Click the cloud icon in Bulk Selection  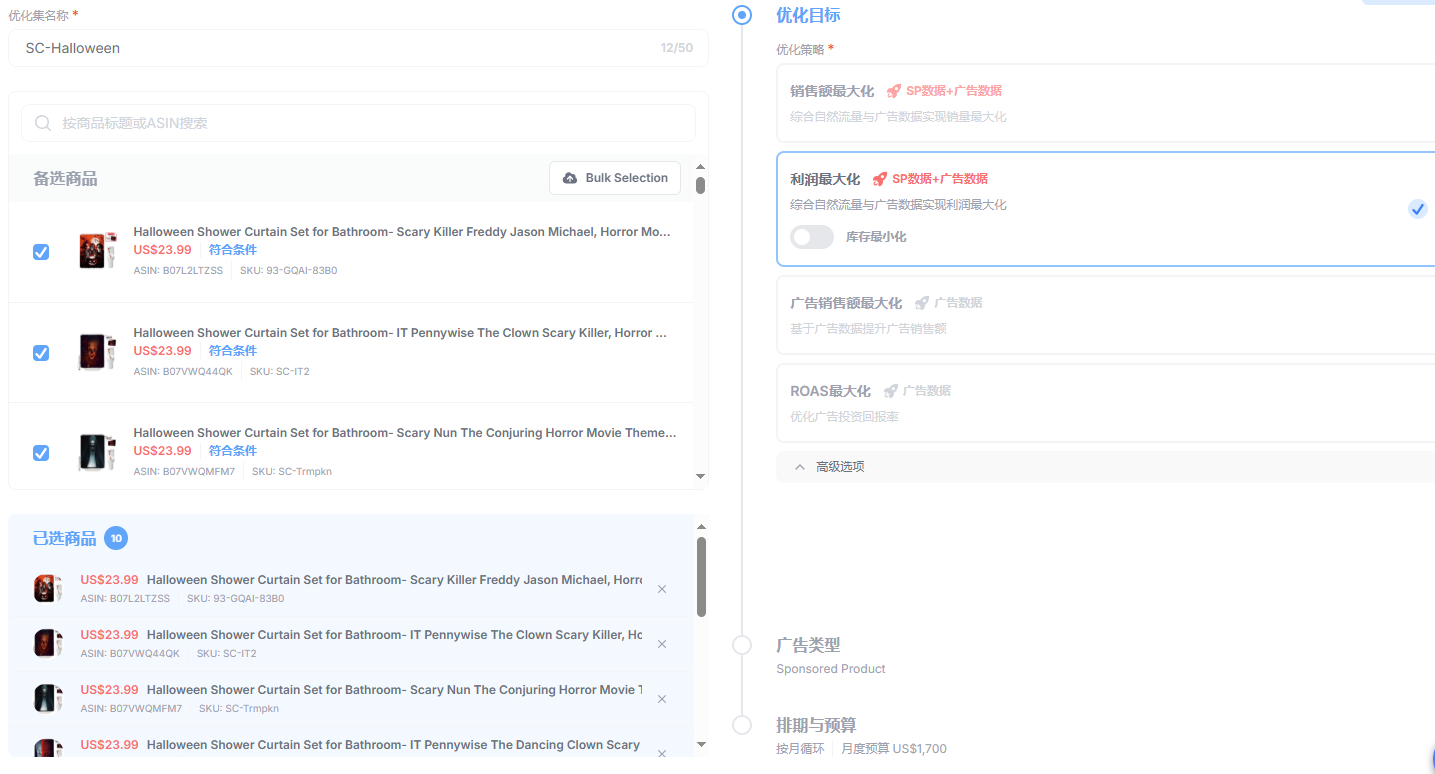tap(570, 178)
